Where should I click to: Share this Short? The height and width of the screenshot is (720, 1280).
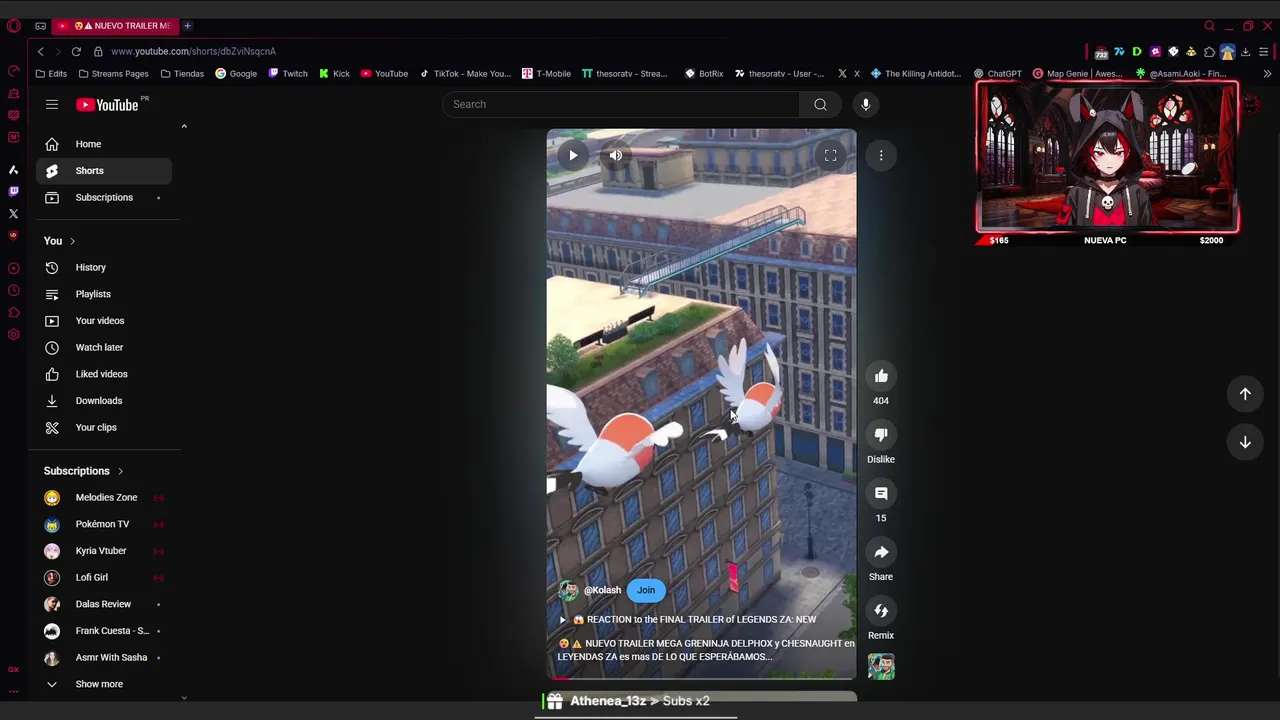881,552
